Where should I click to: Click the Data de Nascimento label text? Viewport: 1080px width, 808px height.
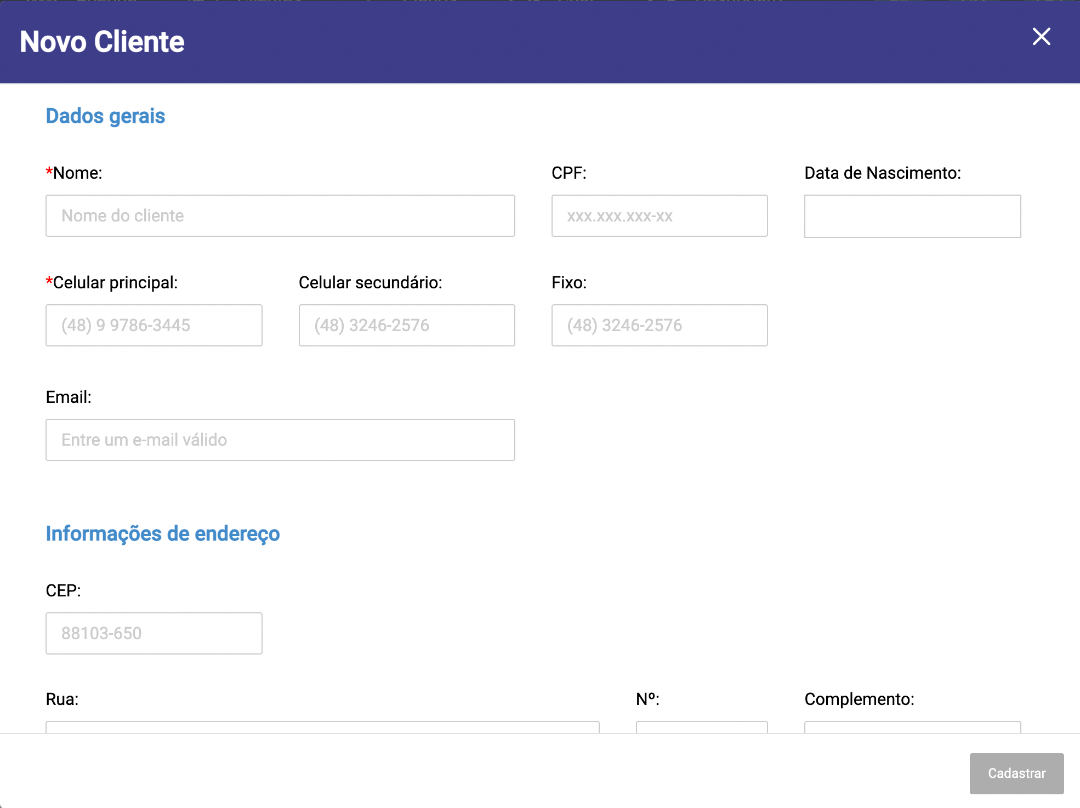coord(882,173)
